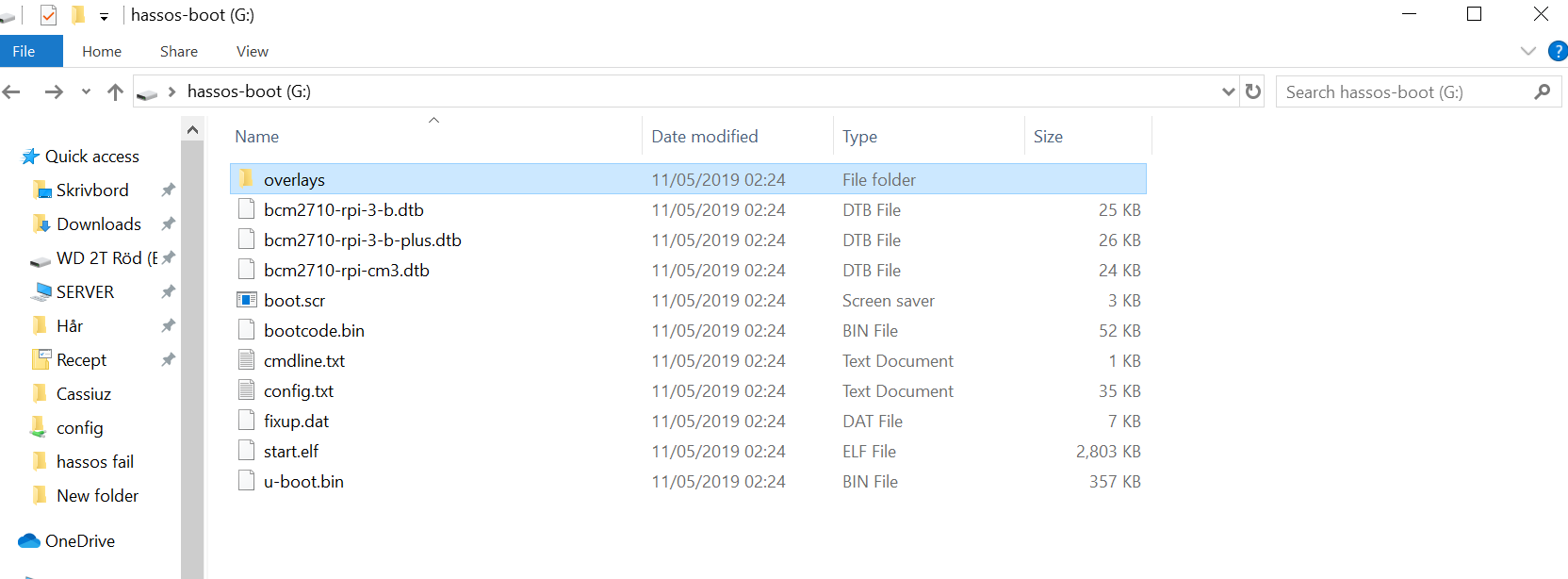This screenshot has height=579, width=1568.
Task: Go up one folder level
Action: click(x=115, y=91)
